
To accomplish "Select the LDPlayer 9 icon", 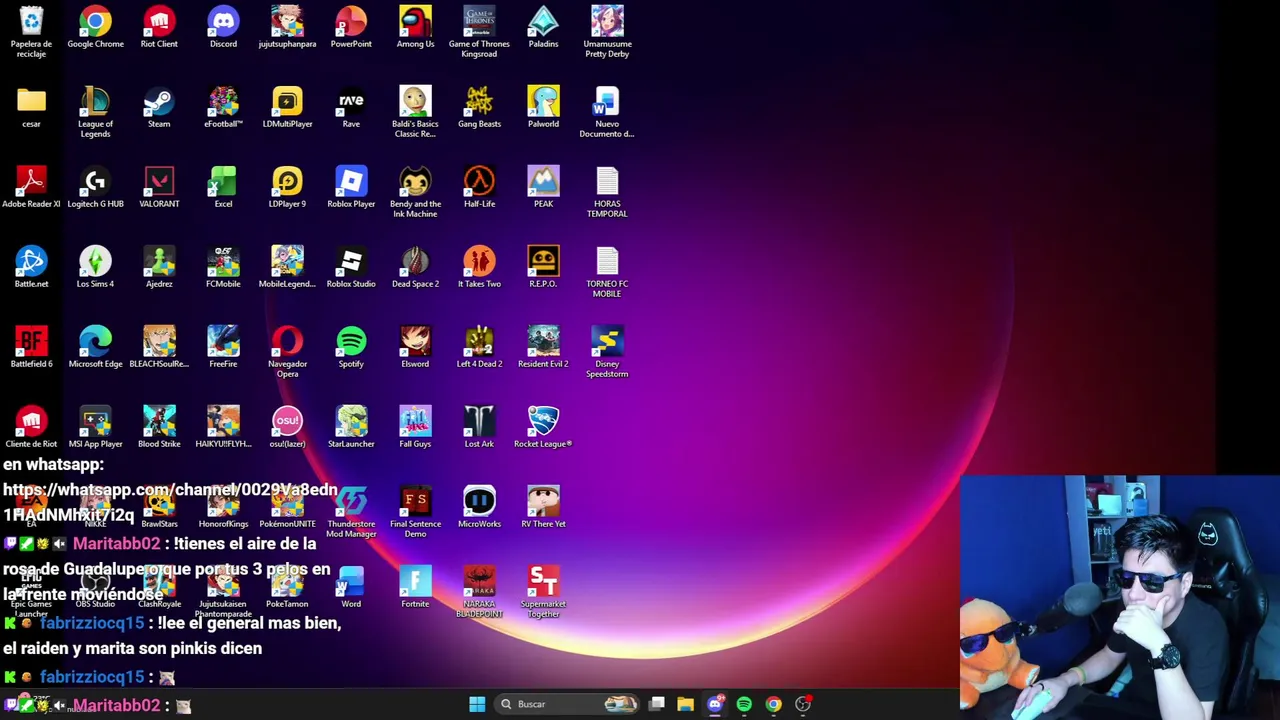I will 287,188.
